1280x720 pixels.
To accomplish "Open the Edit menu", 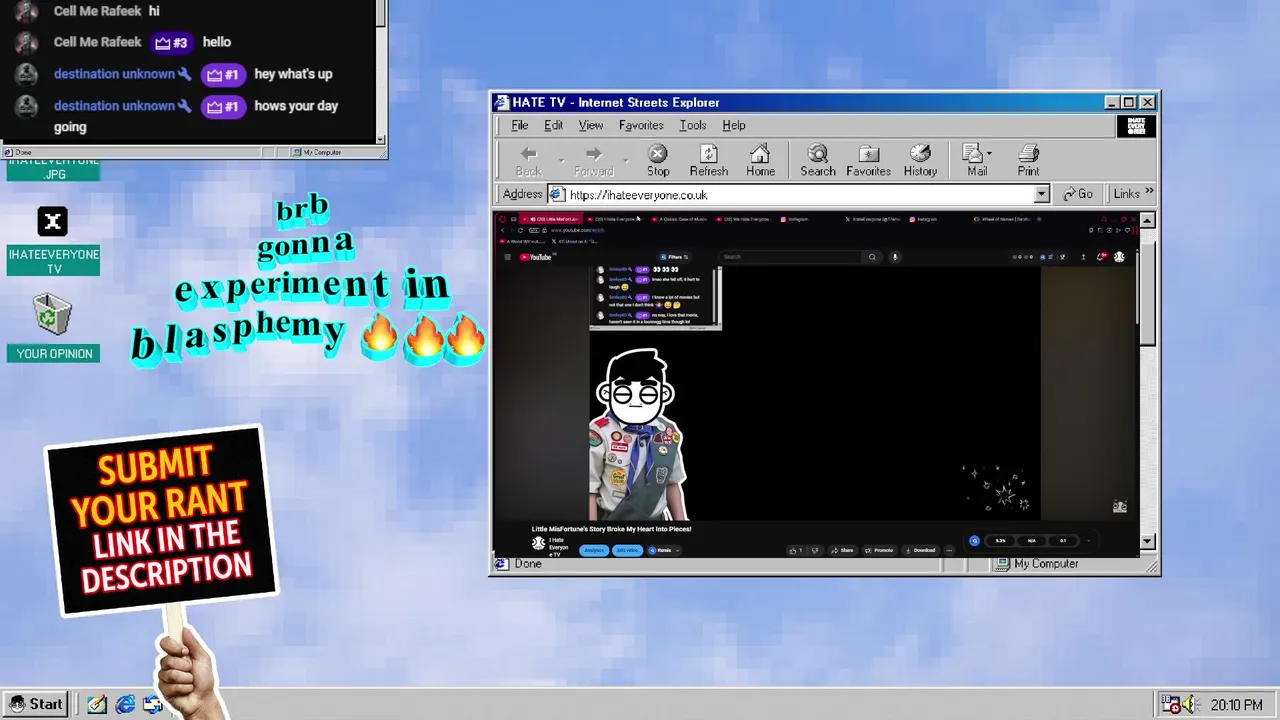I will [x=553, y=125].
